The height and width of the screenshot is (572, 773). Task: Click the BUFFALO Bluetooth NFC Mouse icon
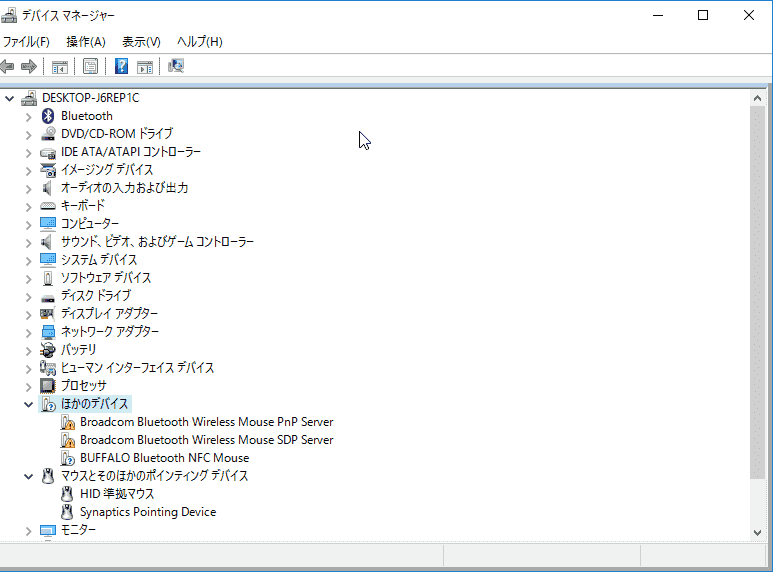click(68, 458)
